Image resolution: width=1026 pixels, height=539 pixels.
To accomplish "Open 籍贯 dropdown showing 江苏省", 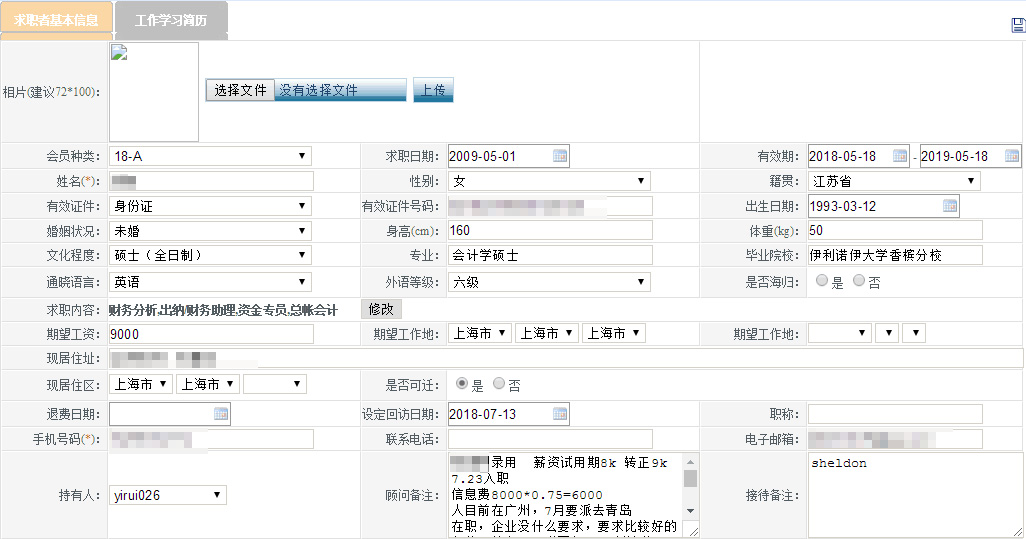I will pyautogui.click(x=894, y=181).
